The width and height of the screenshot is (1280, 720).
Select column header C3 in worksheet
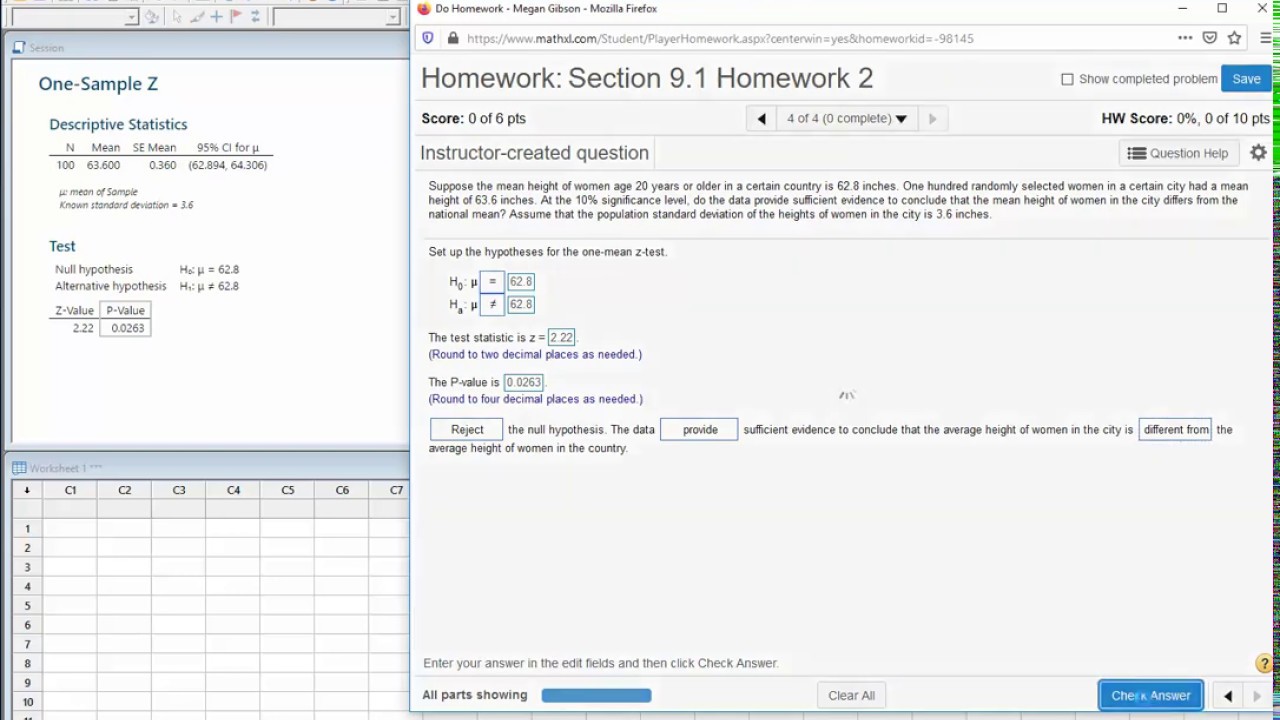coord(179,490)
